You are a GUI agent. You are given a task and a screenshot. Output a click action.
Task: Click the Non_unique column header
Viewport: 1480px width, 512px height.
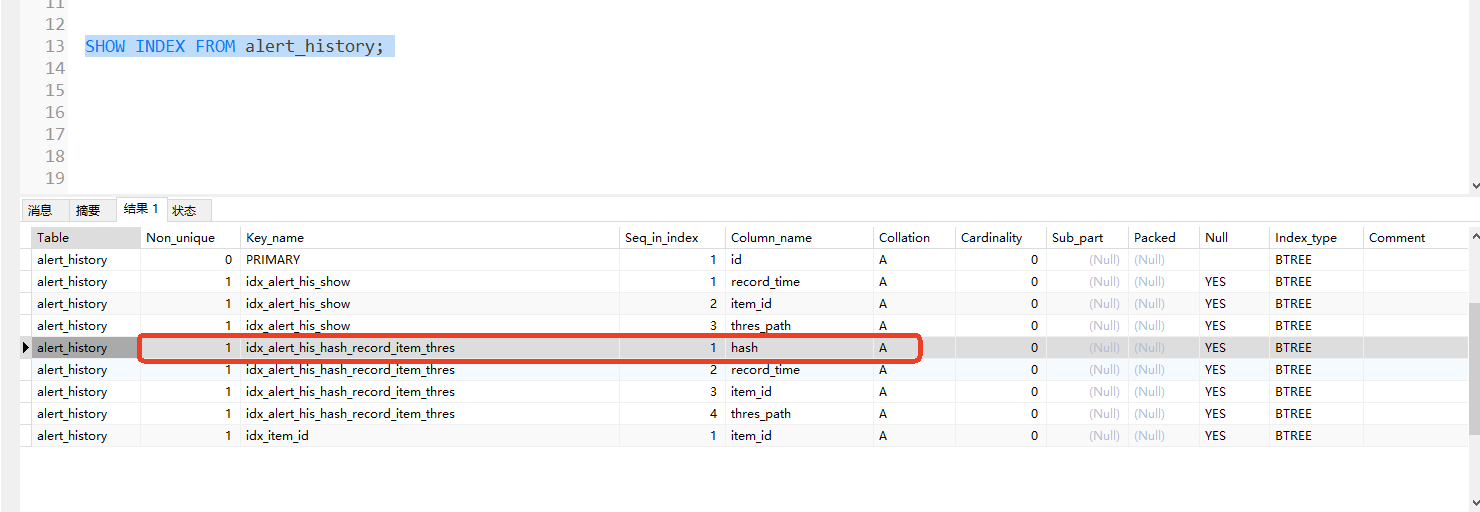click(x=190, y=238)
